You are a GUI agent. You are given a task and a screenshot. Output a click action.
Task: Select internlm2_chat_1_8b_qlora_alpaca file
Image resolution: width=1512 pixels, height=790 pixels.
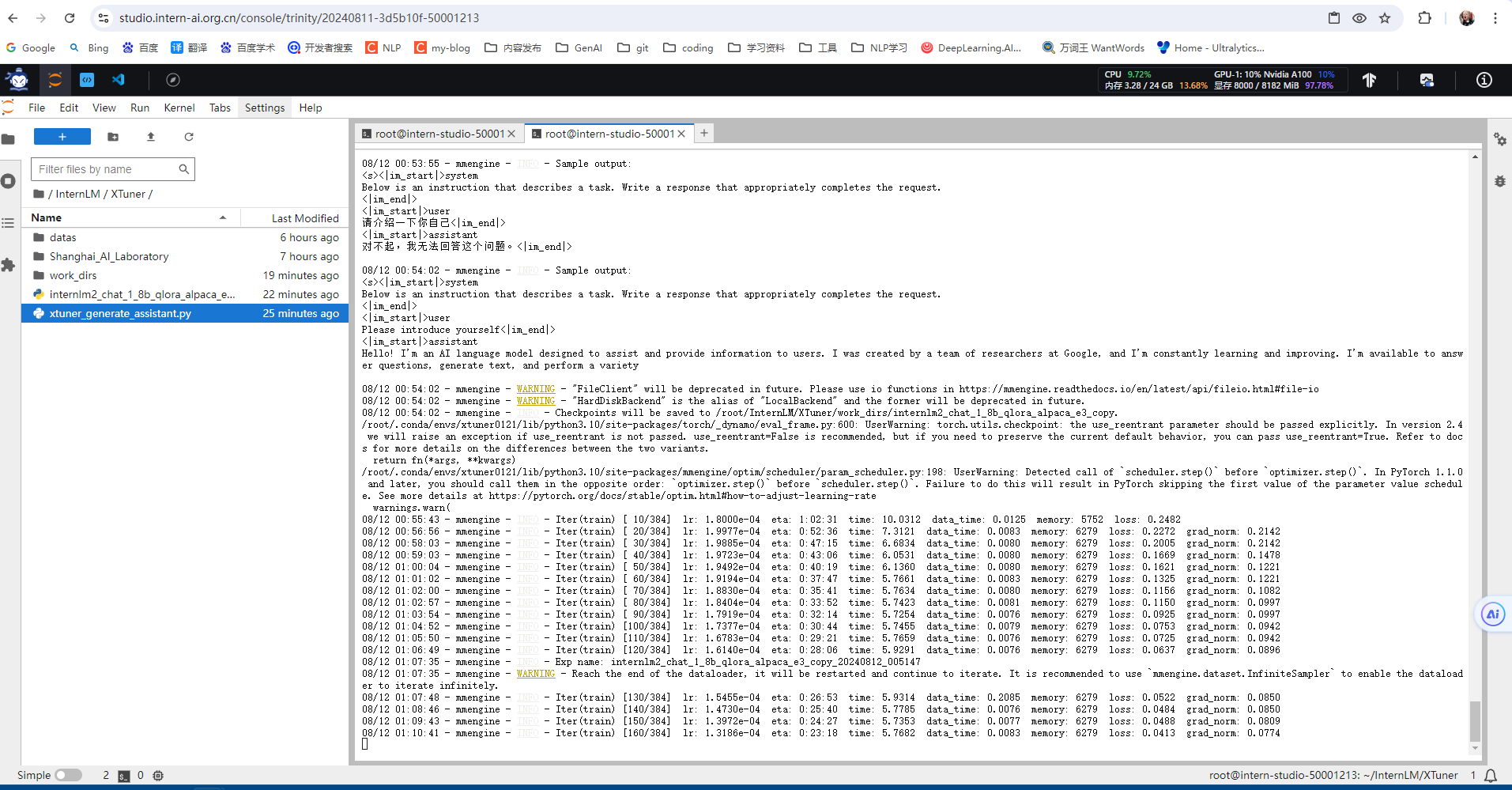tap(185, 294)
